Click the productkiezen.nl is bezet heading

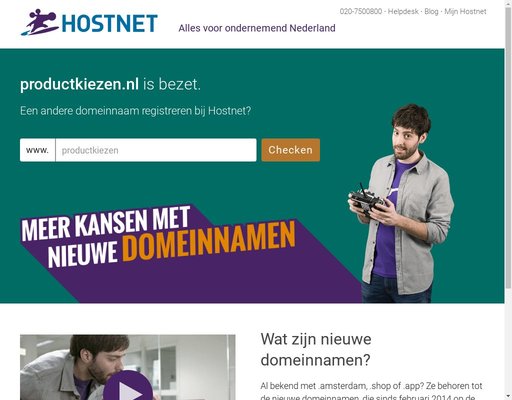pos(110,84)
